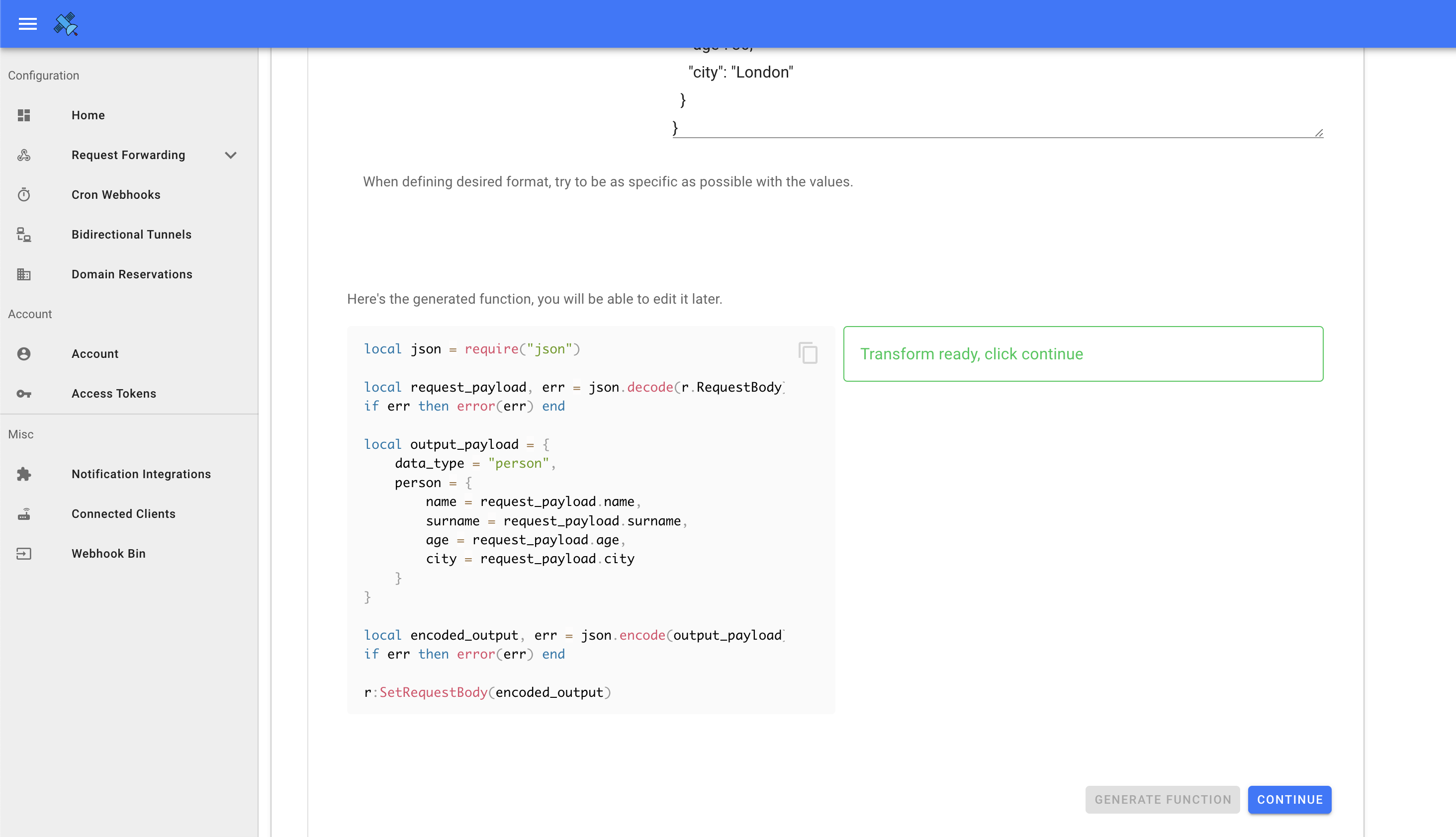Open the hamburger navigation menu

(28, 23)
